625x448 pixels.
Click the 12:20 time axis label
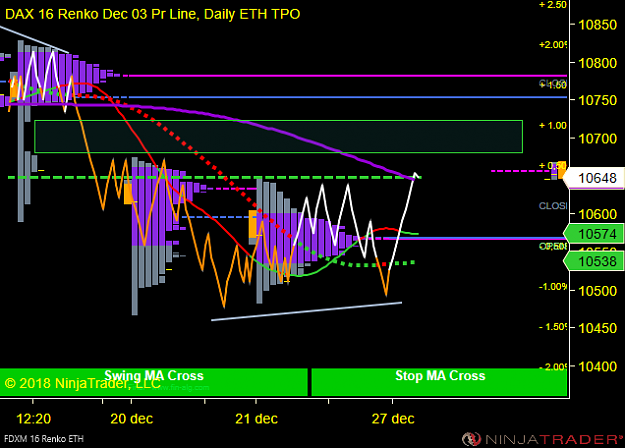click(x=33, y=419)
